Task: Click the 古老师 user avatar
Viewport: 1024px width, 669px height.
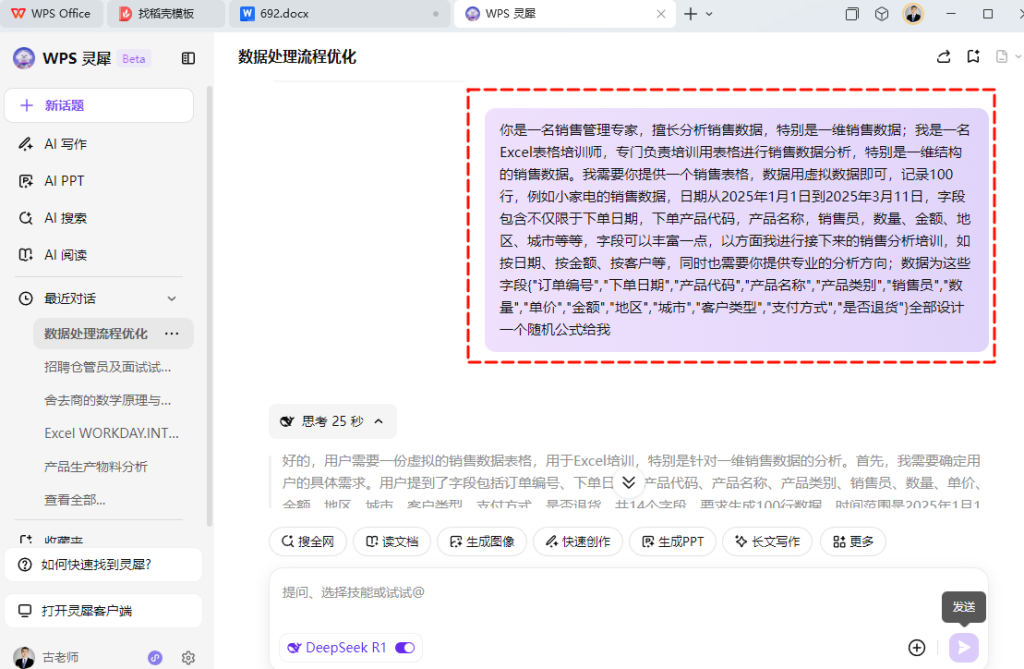Action: tap(24, 657)
